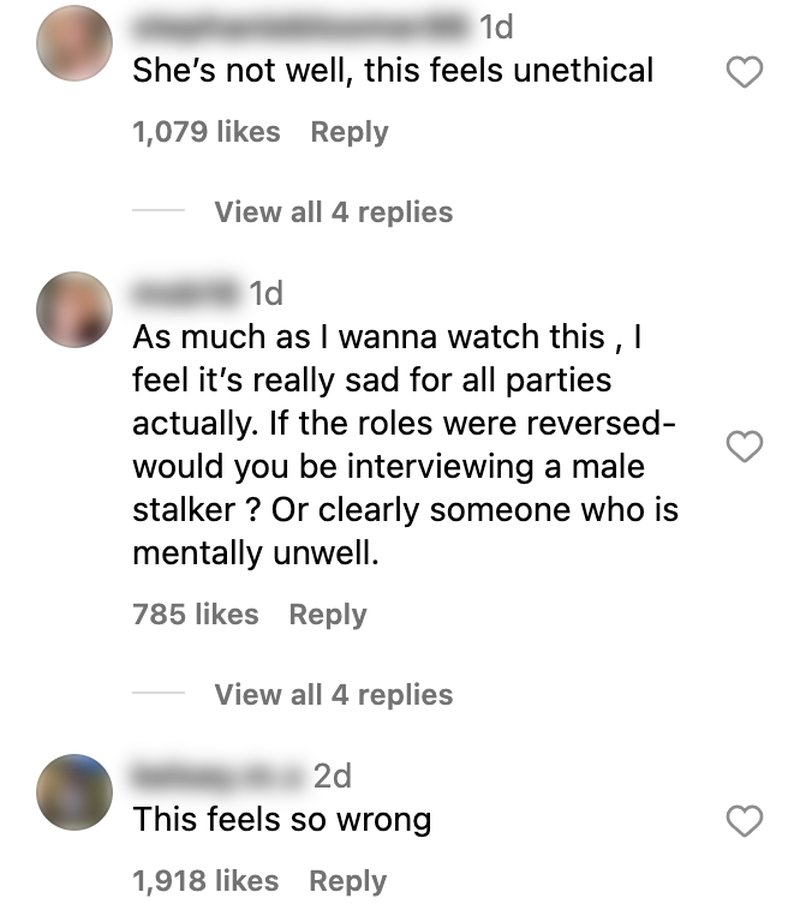Viewport: 800px width, 910px height.
Task: Open the "1,918 likes" list
Action: (206, 880)
